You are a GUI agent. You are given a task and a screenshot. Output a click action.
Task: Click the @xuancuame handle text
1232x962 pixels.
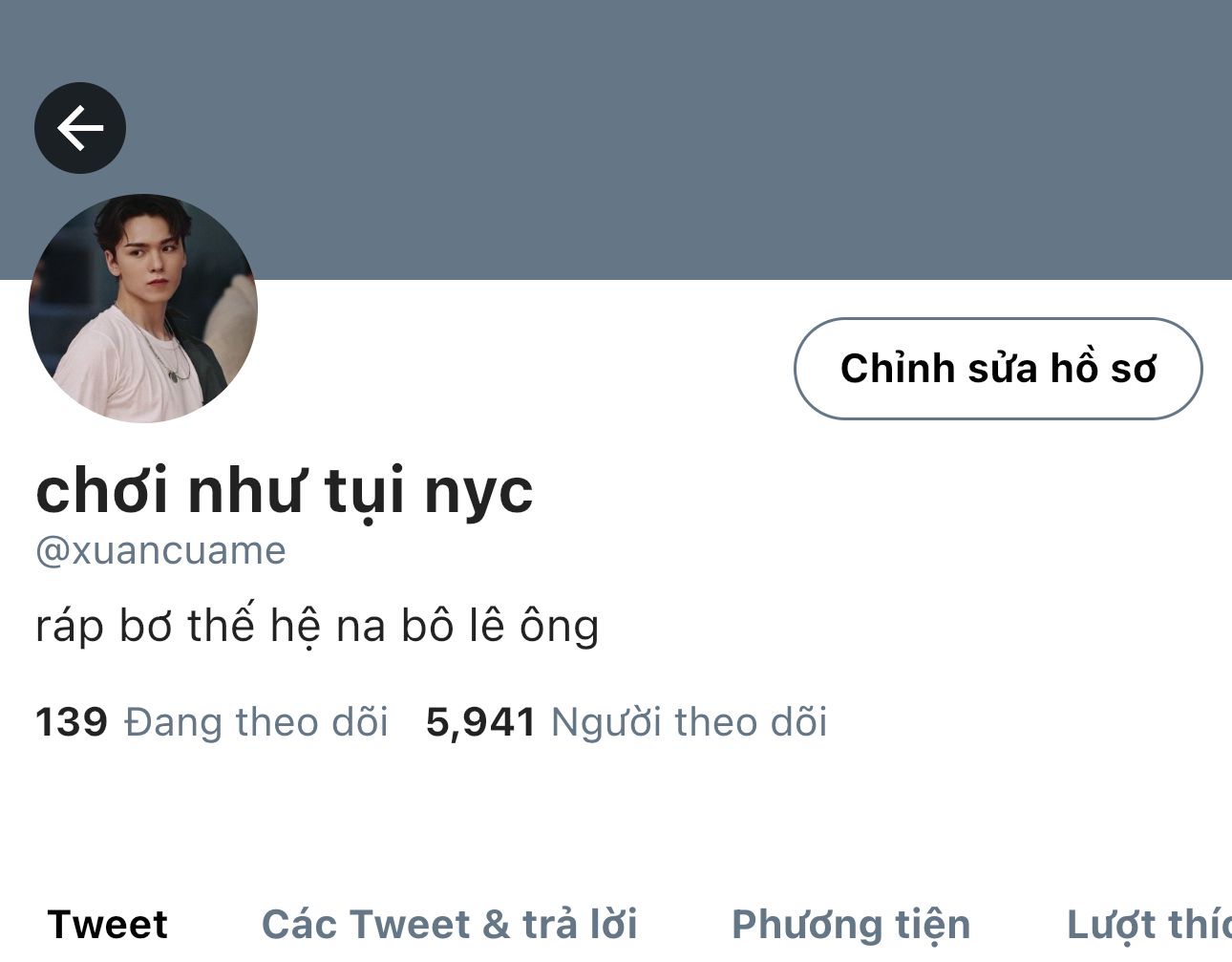[160, 551]
